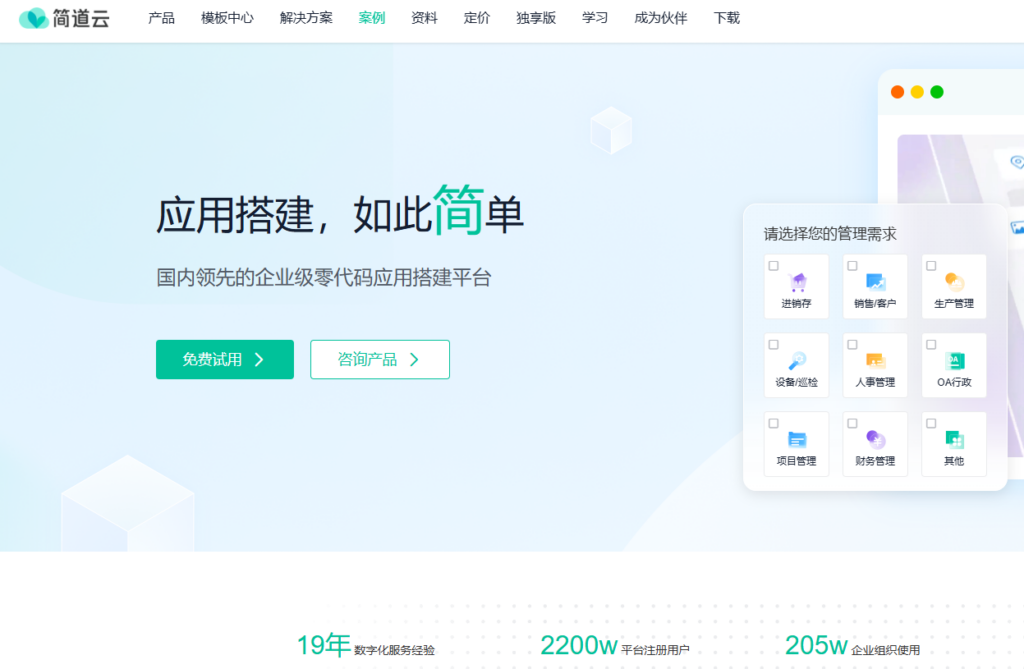
Task: Click the 请选择您的管理需求 heading
Action: tap(830, 234)
